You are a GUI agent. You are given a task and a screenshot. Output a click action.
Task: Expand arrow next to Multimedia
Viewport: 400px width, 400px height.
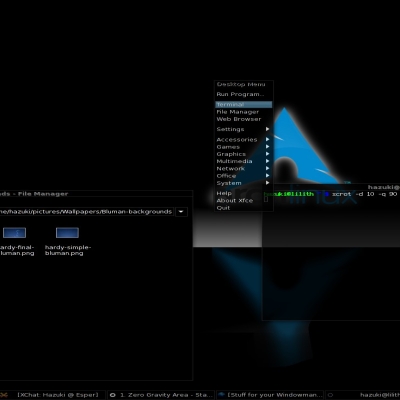tap(267, 161)
